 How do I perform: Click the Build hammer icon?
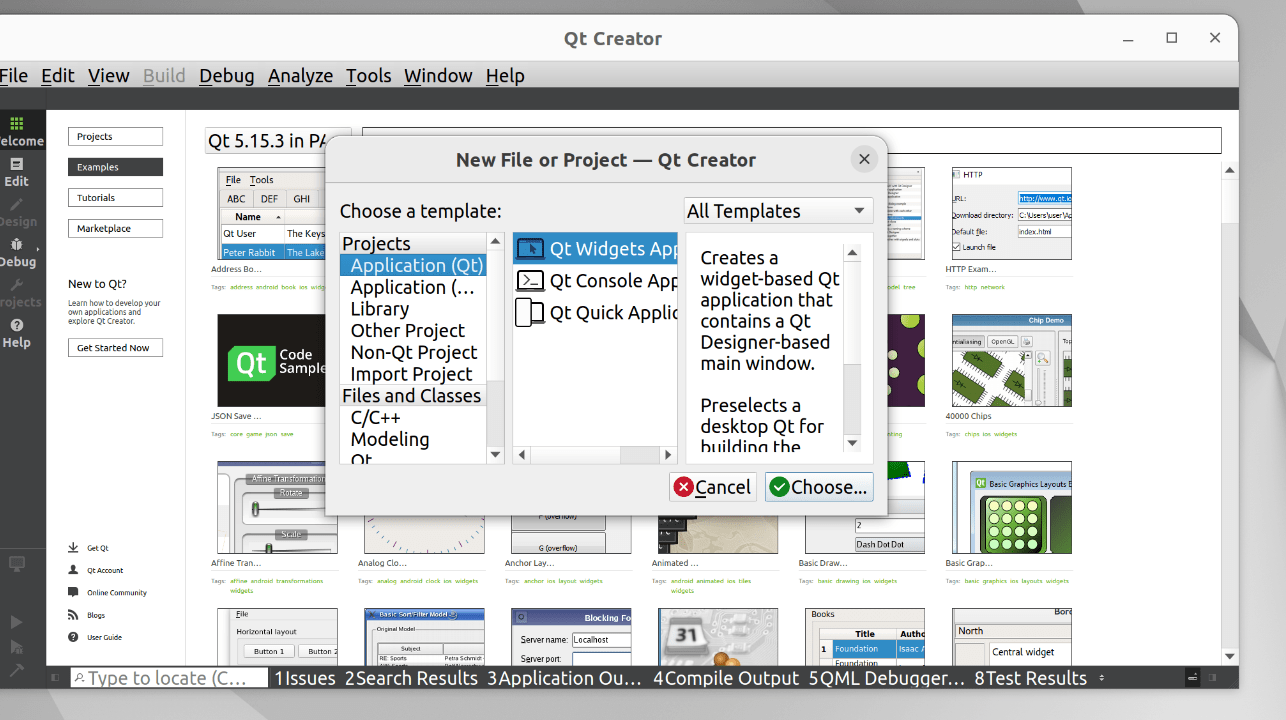tap(16, 672)
